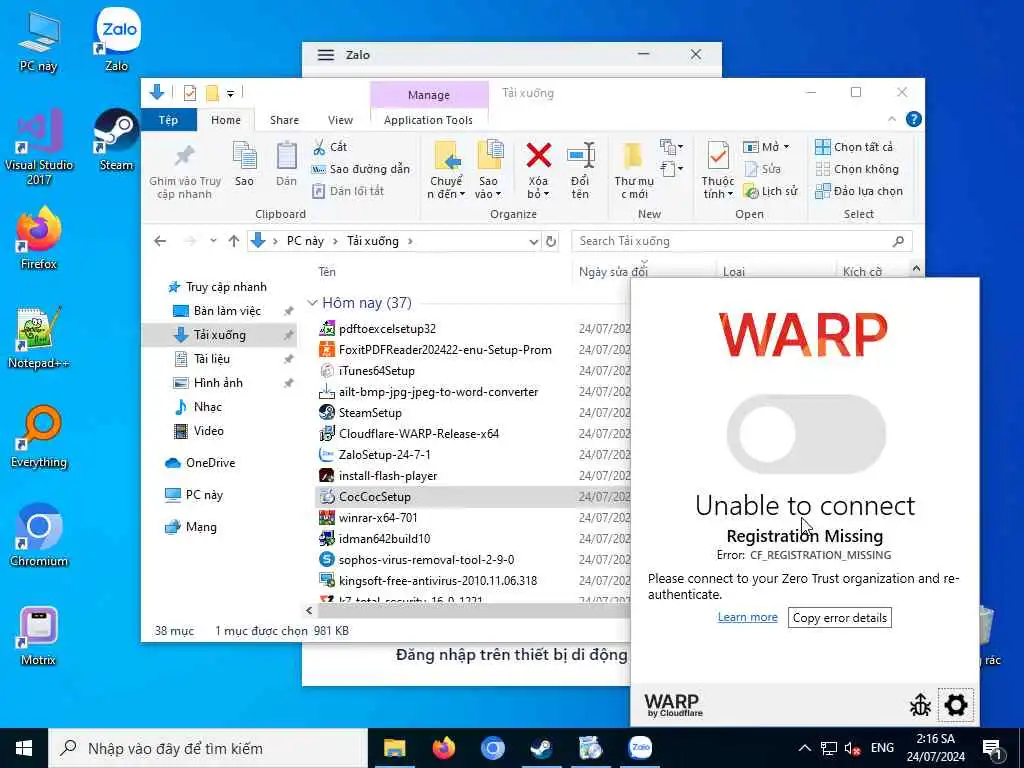Image resolution: width=1024 pixels, height=768 pixels.
Task: Go back with Explorer back arrow
Action: coord(160,241)
